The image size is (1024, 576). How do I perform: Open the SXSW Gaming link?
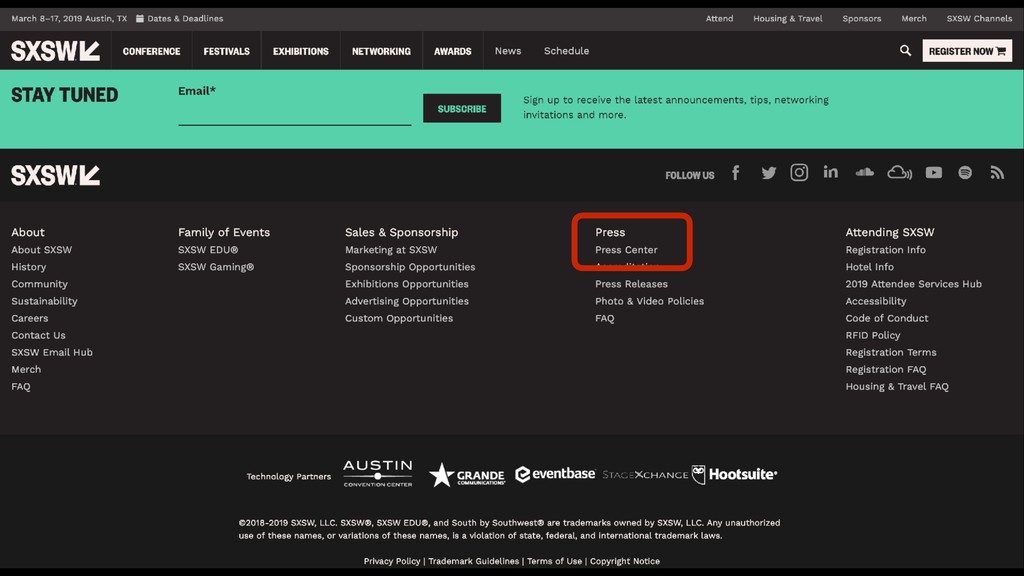tap(216, 266)
